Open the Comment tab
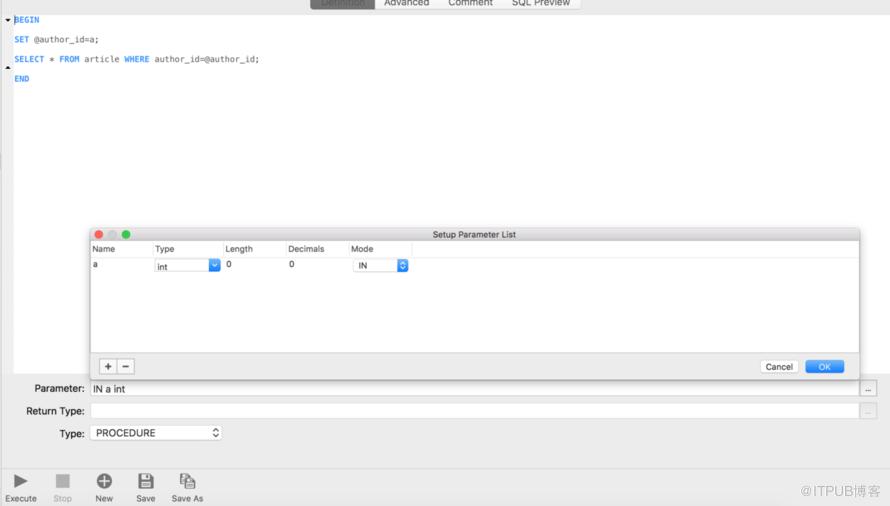Image resolution: width=890 pixels, height=506 pixels. [471, 3]
